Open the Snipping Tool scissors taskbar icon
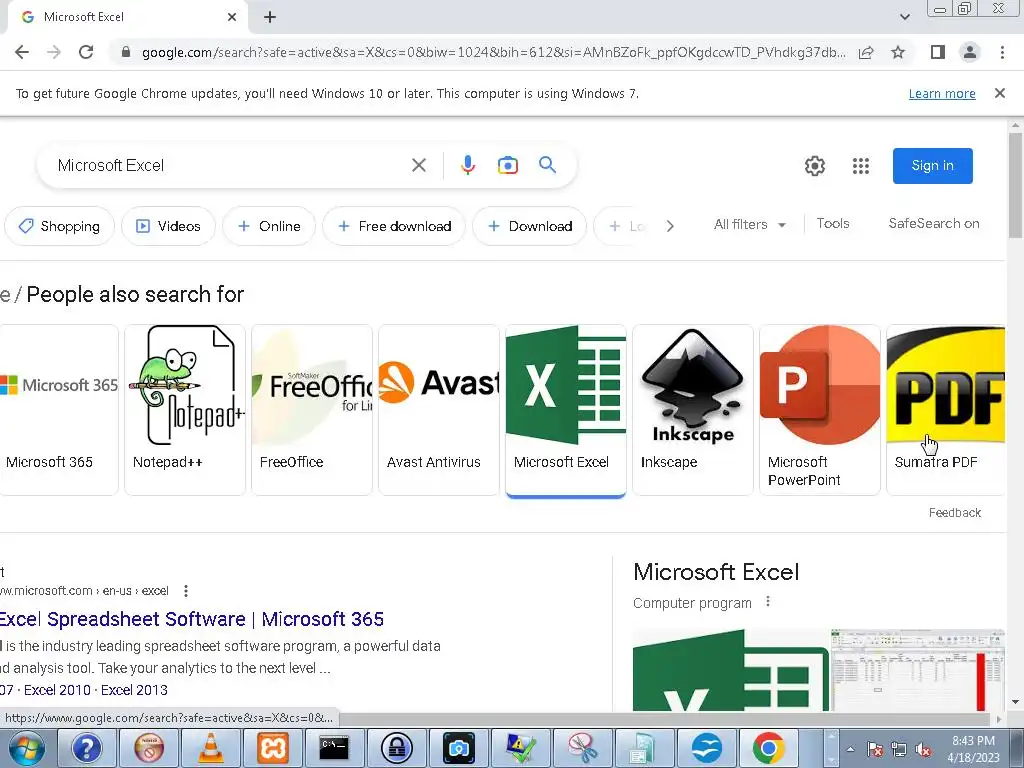The height and width of the screenshot is (768, 1024). coord(582,748)
